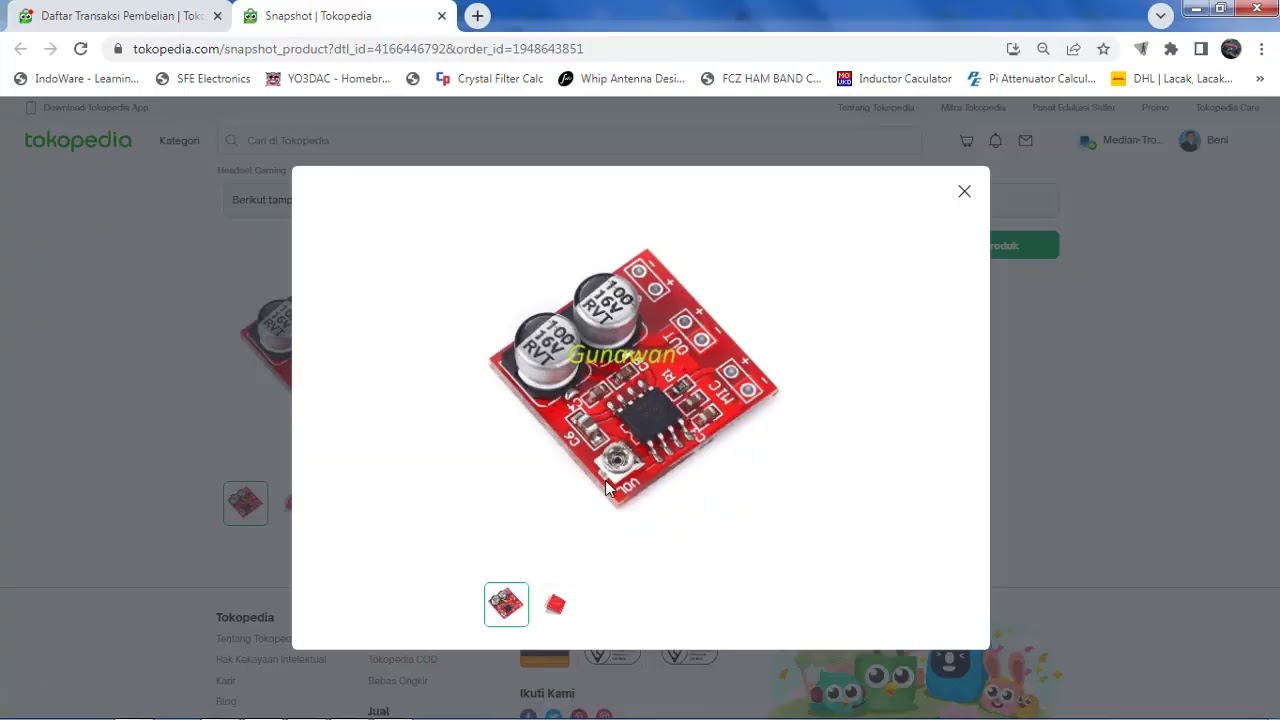Viewport: 1280px width, 720px height.
Task: Click the green produk button
Action: [x=1024, y=245]
